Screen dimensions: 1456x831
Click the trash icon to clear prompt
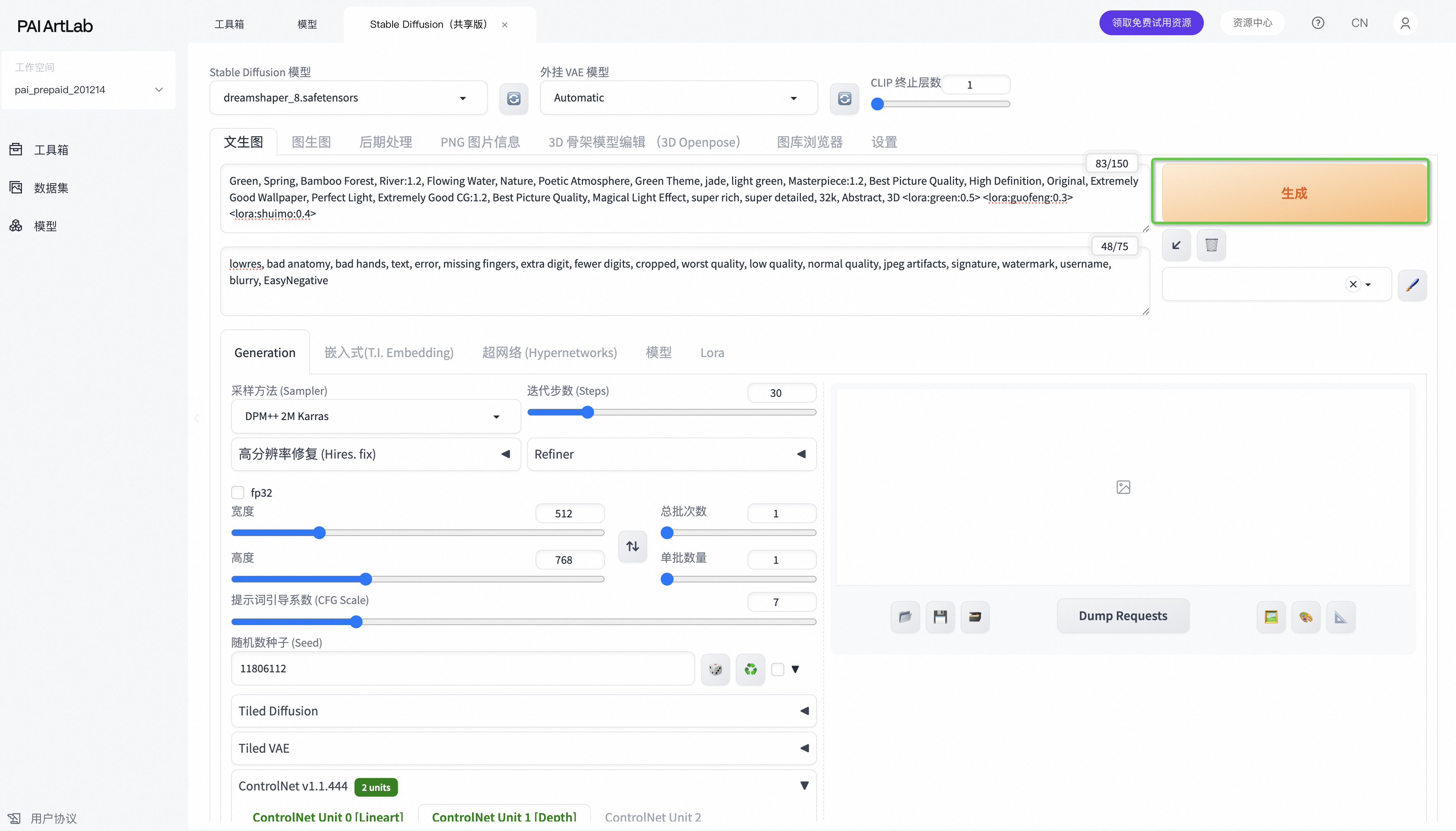click(x=1211, y=245)
